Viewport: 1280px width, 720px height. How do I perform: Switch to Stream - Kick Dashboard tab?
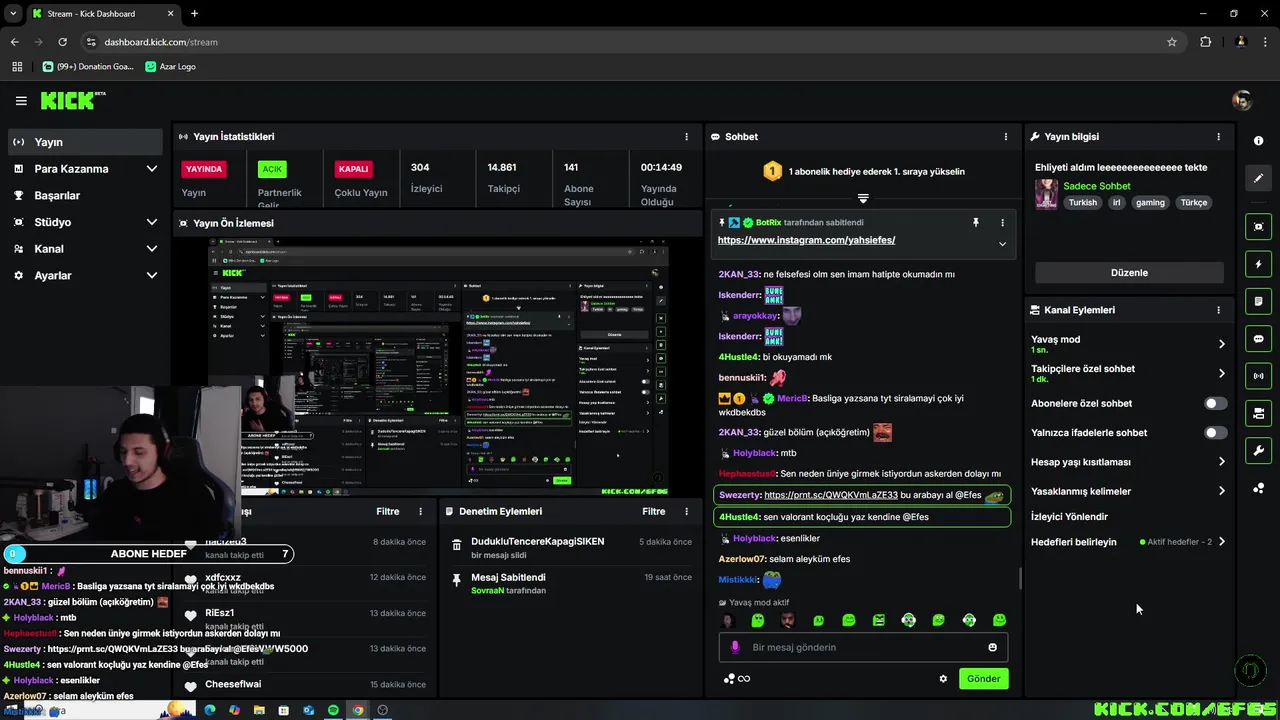click(102, 14)
